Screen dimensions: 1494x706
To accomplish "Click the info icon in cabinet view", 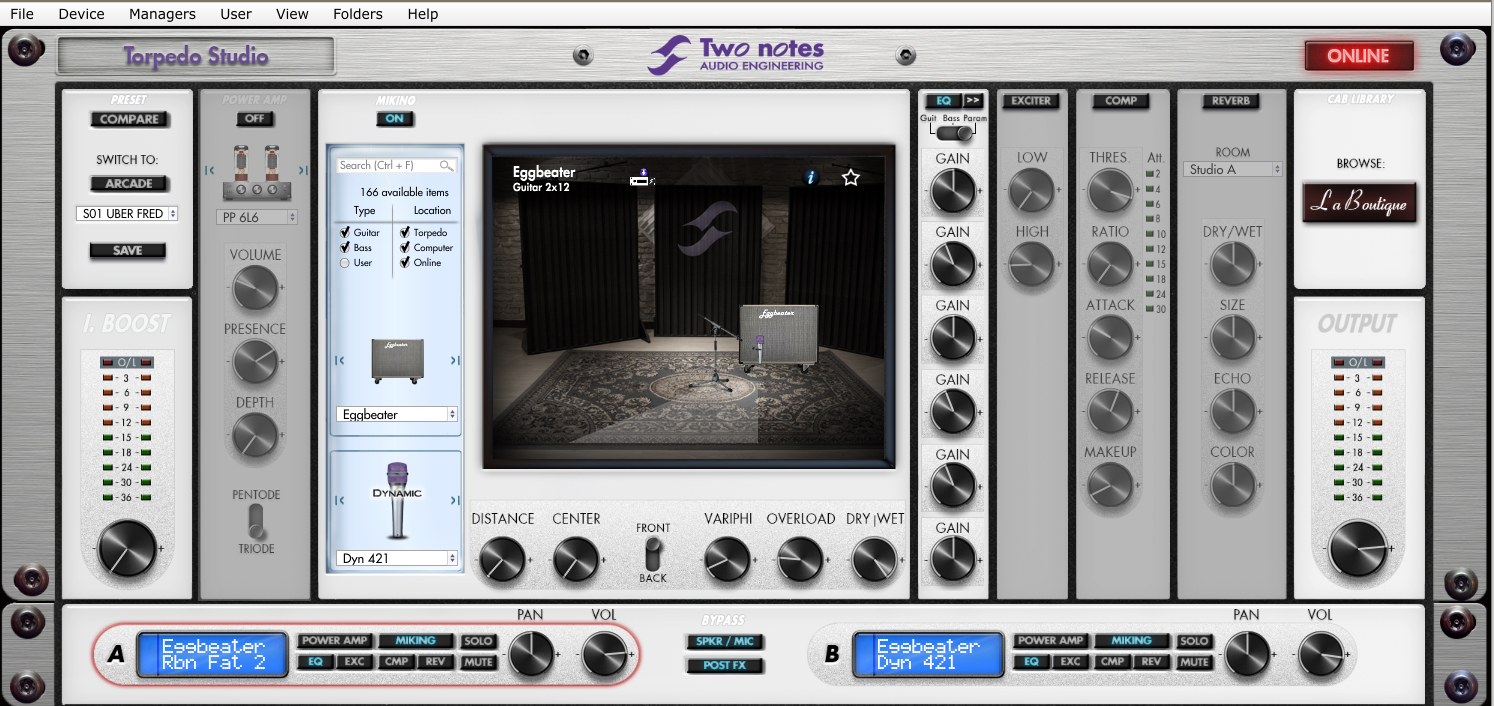I will click(811, 177).
